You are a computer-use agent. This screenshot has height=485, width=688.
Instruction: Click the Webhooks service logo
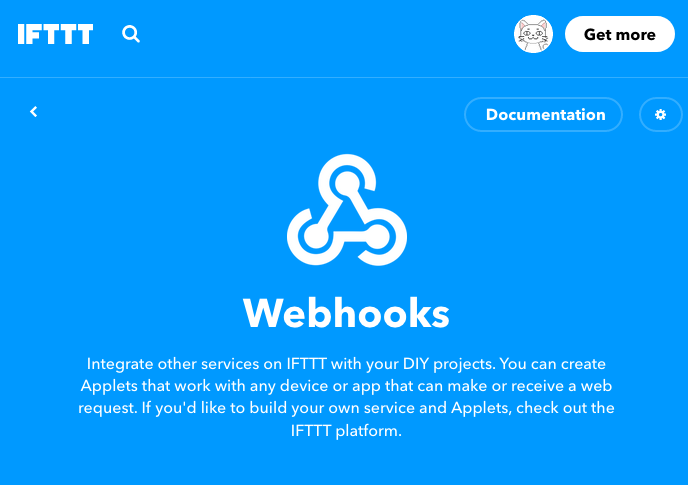point(347,210)
